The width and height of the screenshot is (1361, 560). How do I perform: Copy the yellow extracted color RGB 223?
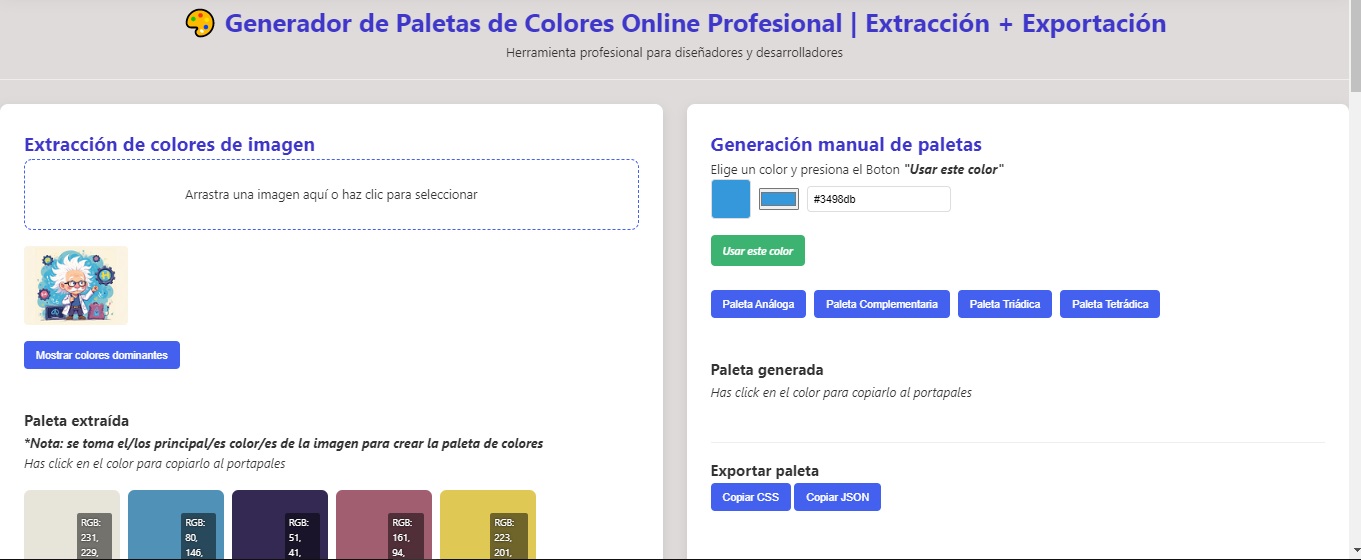[x=488, y=524]
